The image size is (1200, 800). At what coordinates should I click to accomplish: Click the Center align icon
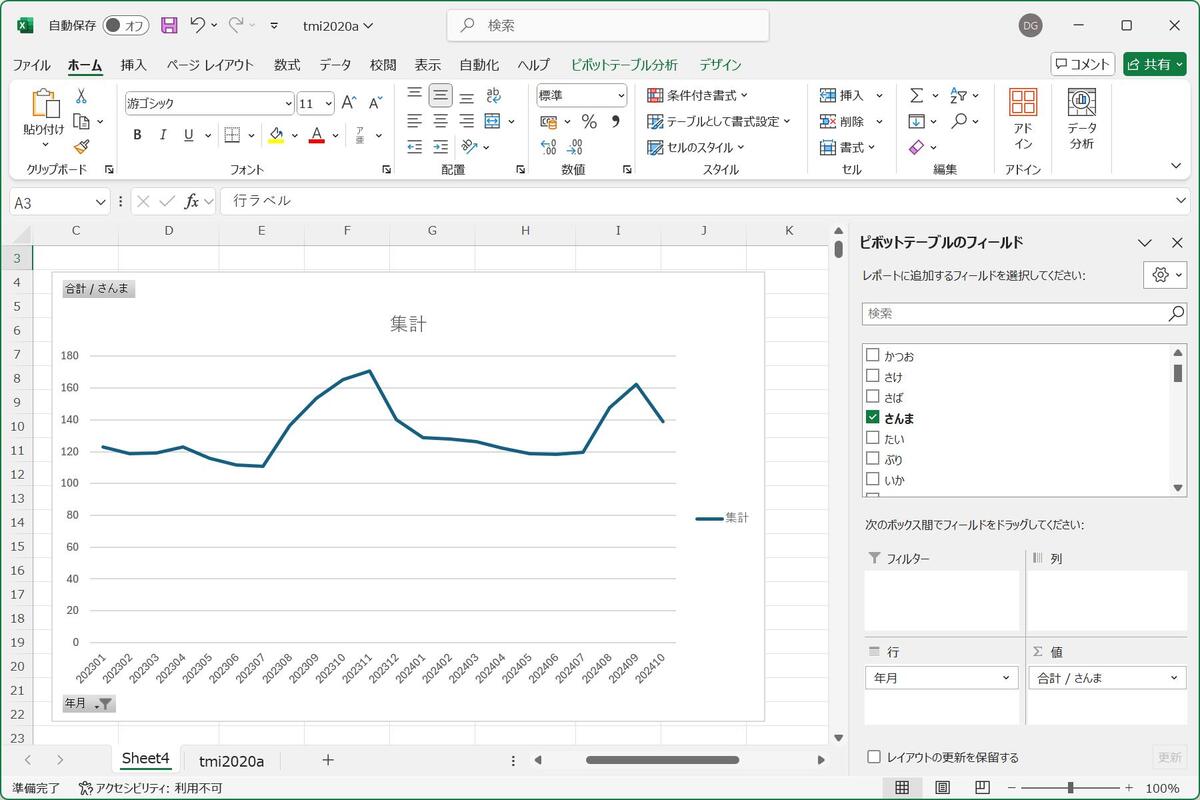coord(441,121)
